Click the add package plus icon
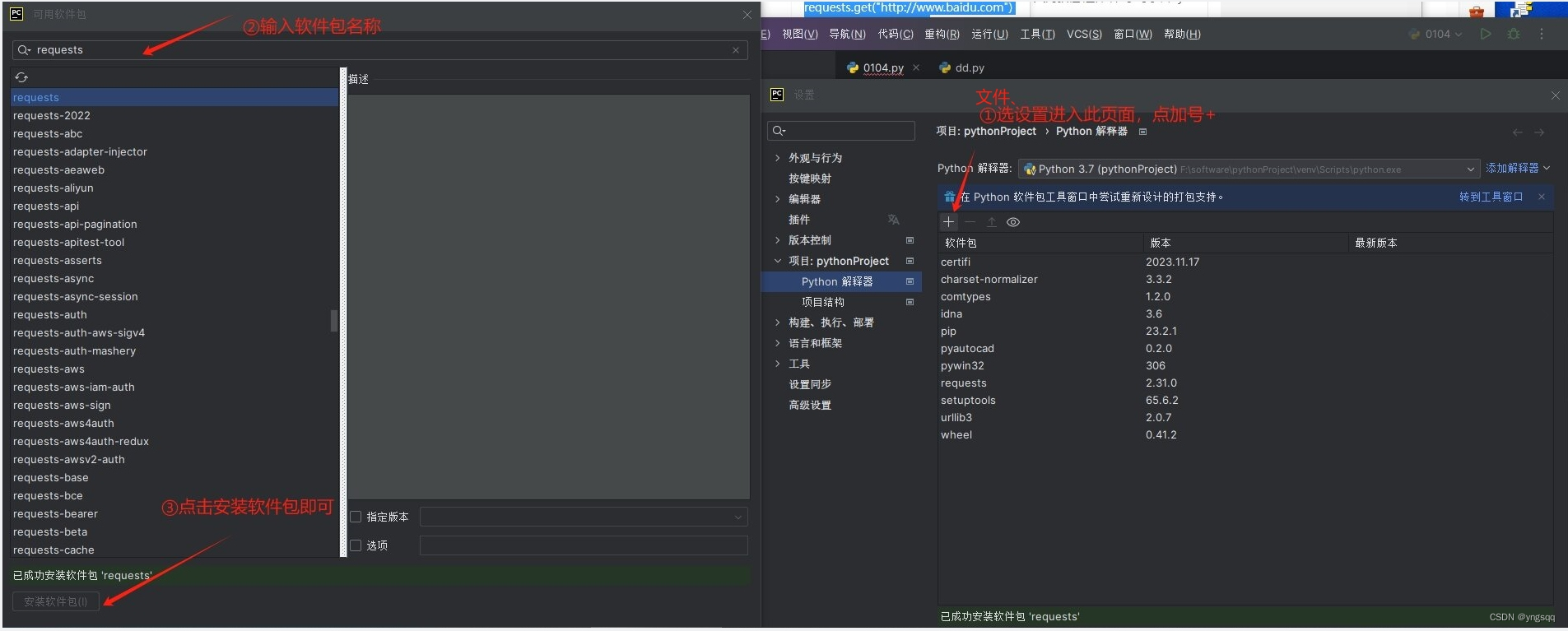The height and width of the screenshot is (631, 1568). [949, 222]
